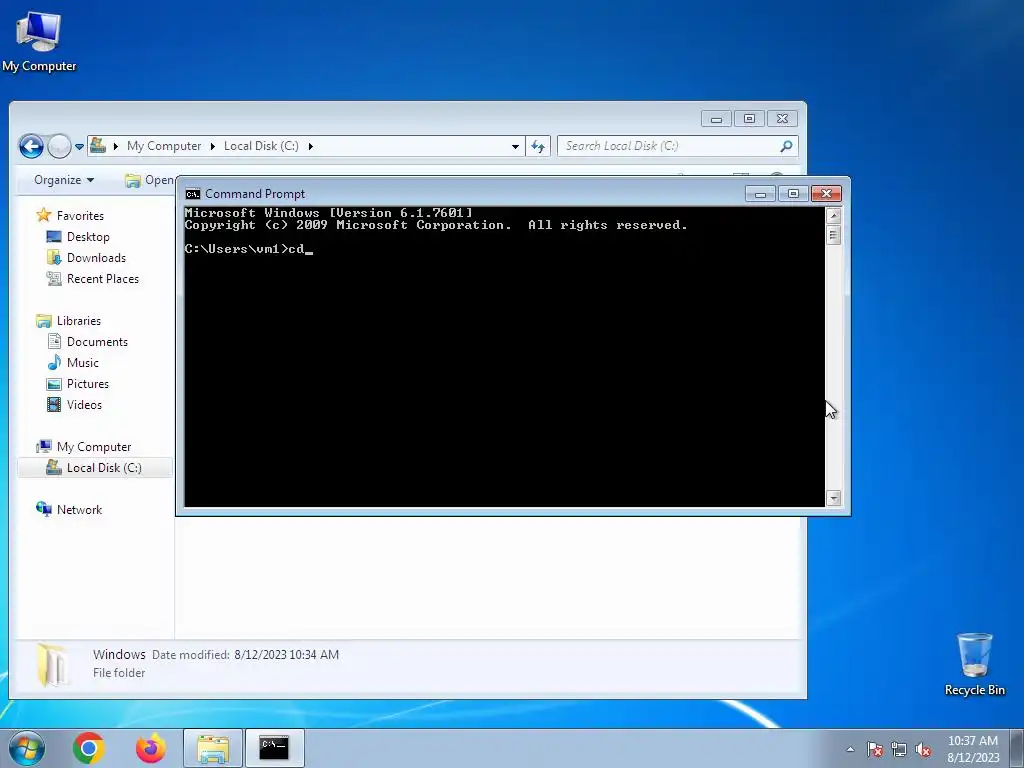Maximize the Explorer window
1024x768 pixels.
tap(749, 119)
